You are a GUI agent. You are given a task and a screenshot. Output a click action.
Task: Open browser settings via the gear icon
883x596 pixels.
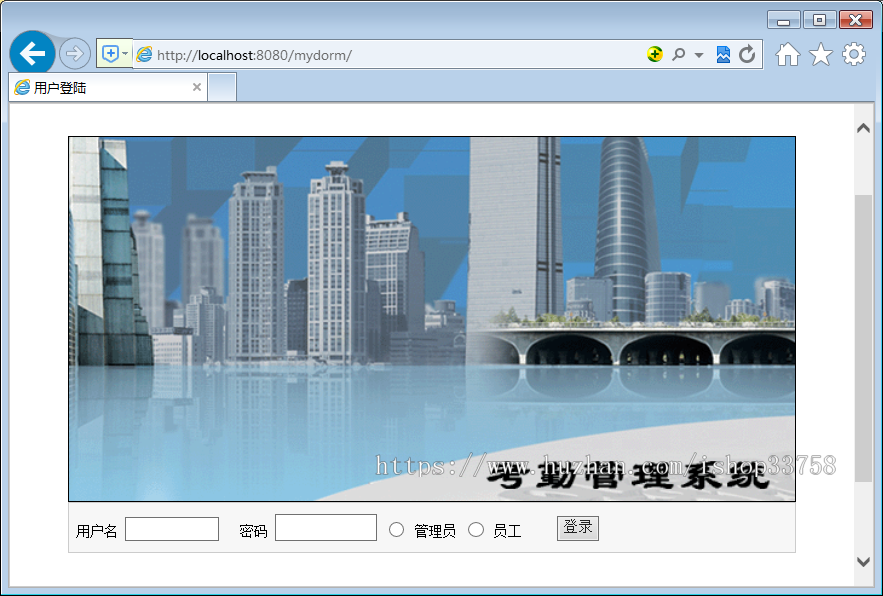(851, 55)
